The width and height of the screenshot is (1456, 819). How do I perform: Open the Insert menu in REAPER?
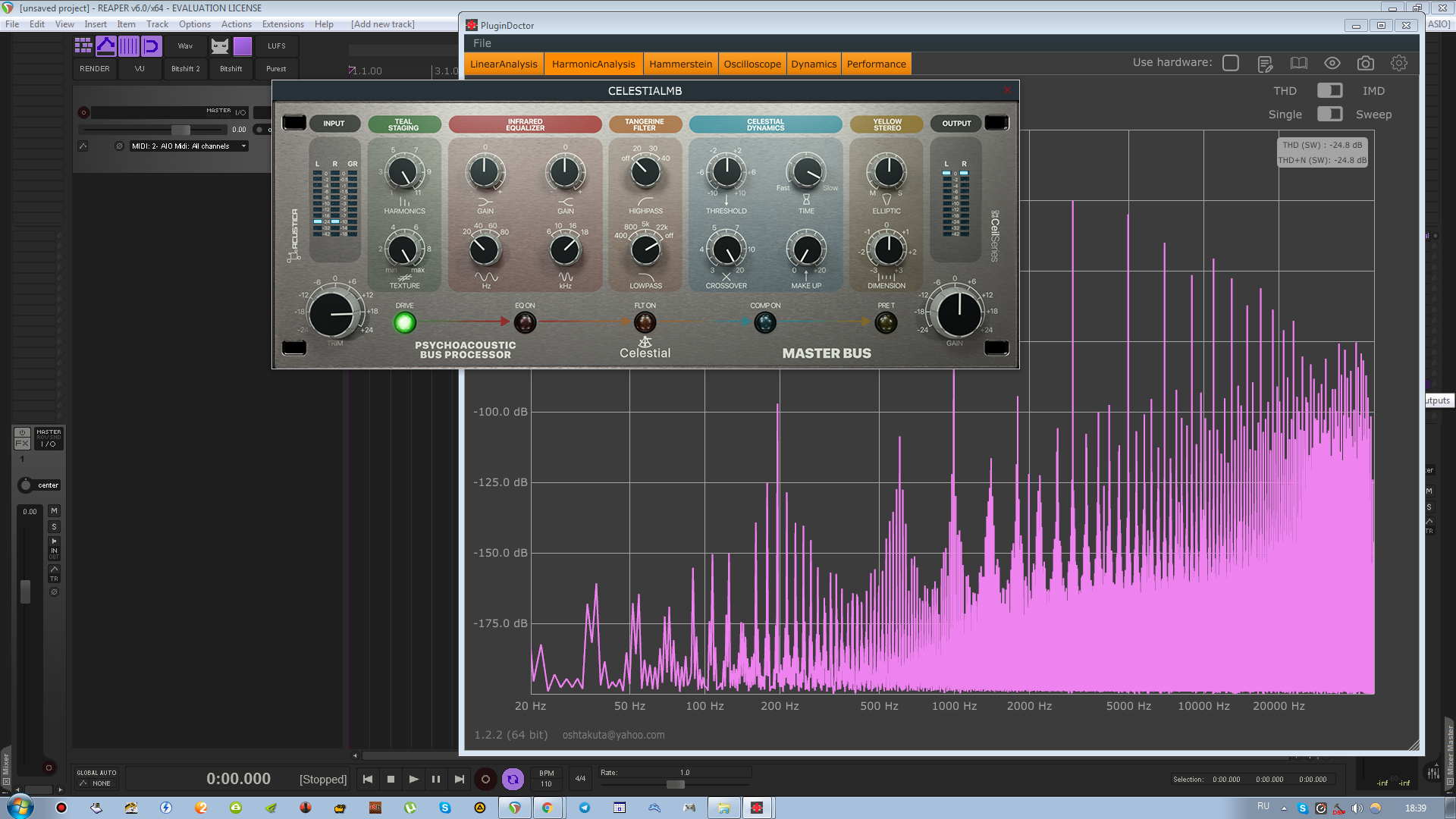[x=96, y=24]
